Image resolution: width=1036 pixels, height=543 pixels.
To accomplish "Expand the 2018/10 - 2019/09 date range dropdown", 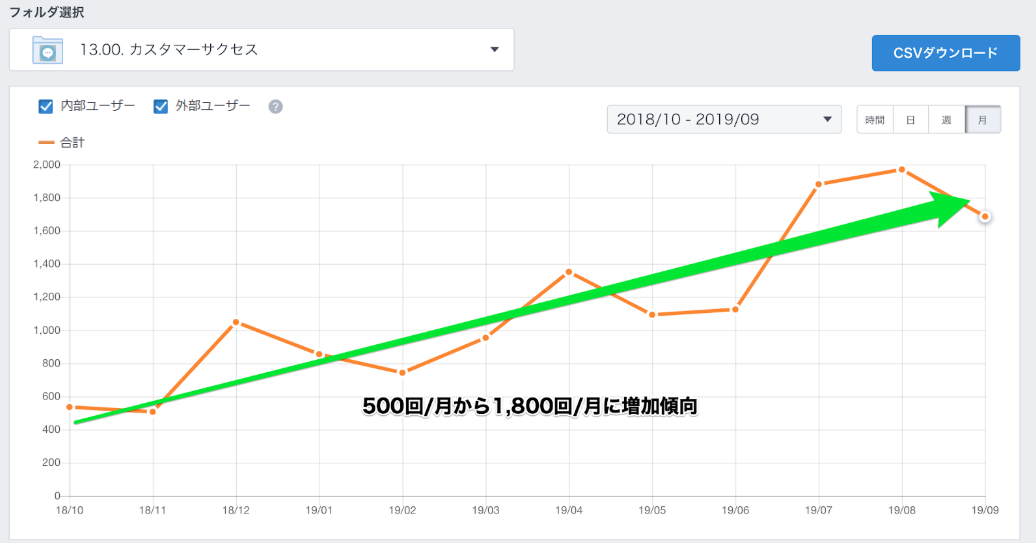I will click(724, 120).
